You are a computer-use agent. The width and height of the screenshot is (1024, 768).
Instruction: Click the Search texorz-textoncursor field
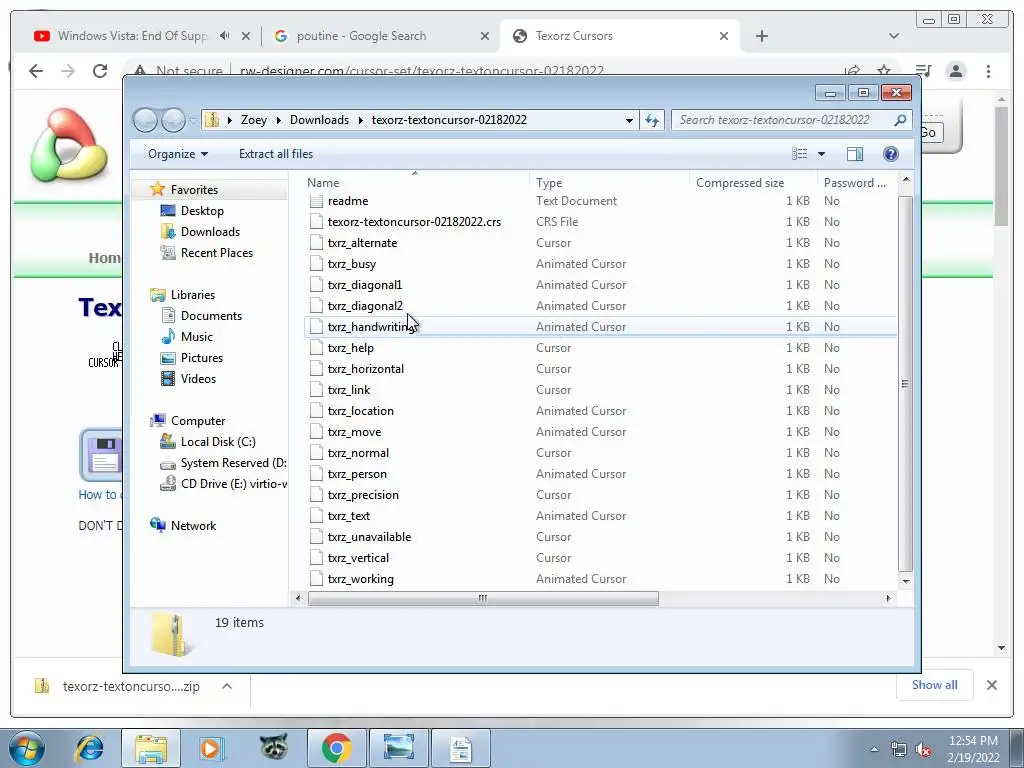[x=782, y=120]
